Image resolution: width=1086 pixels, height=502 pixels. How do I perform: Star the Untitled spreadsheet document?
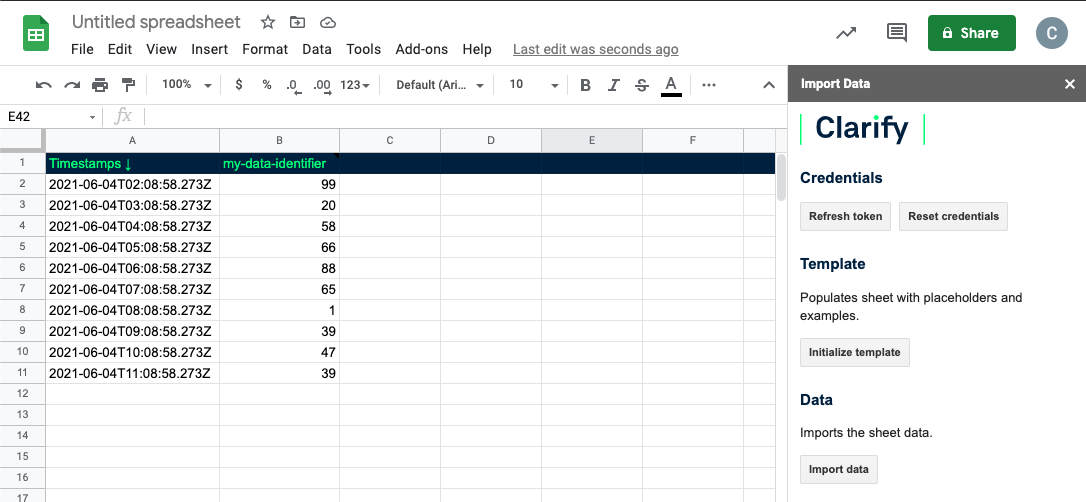click(267, 22)
